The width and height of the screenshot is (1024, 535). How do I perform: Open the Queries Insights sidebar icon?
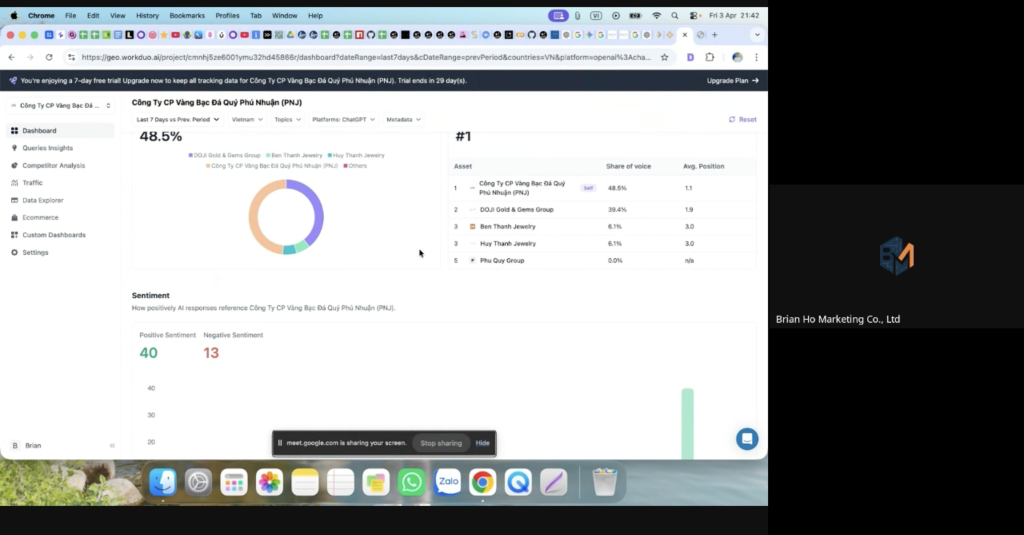(x=14, y=148)
